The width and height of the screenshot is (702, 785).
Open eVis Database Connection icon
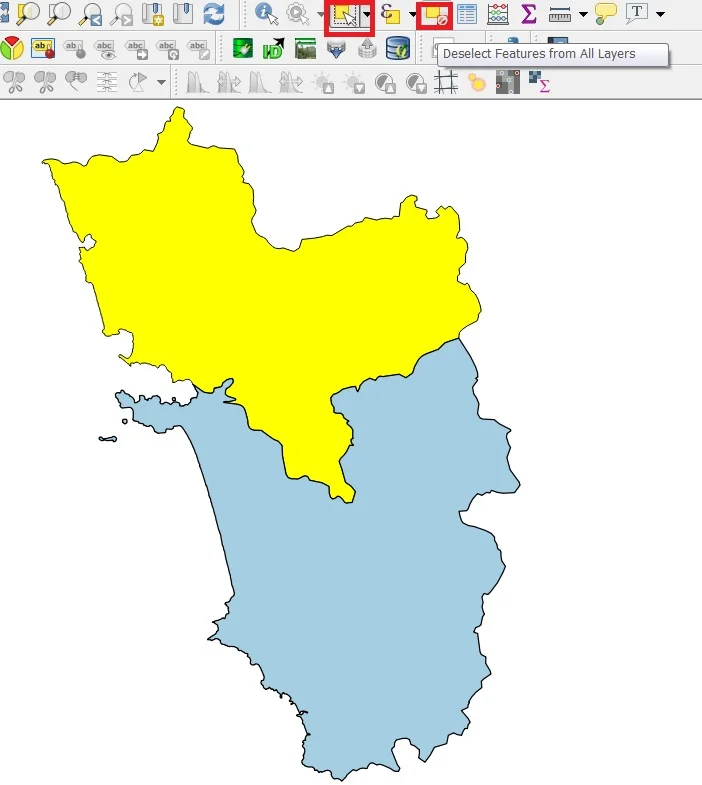pyautogui.click(x=243, y=48)
